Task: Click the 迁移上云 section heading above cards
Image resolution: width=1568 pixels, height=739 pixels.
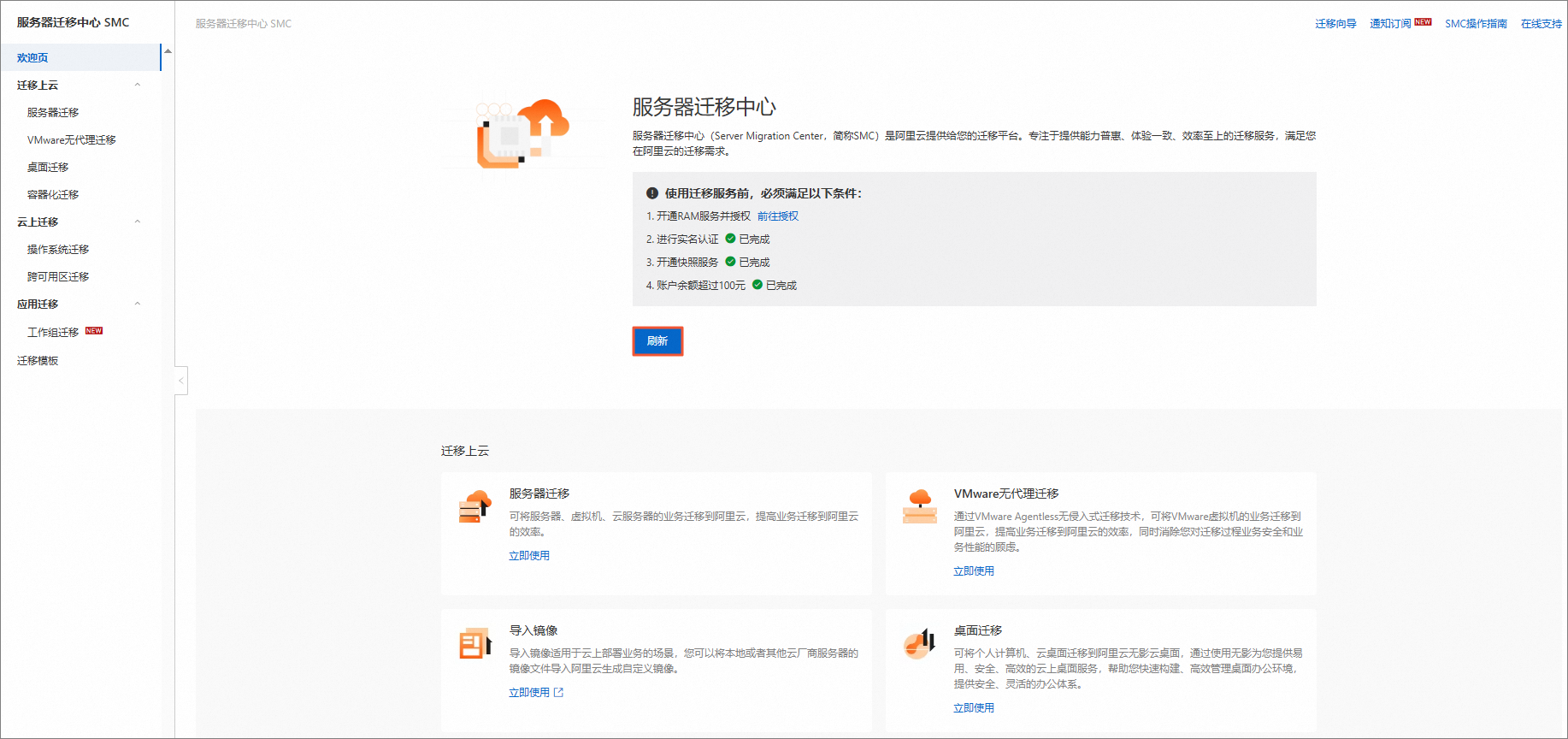Action: pyautogui.click(x=465, y=451)
